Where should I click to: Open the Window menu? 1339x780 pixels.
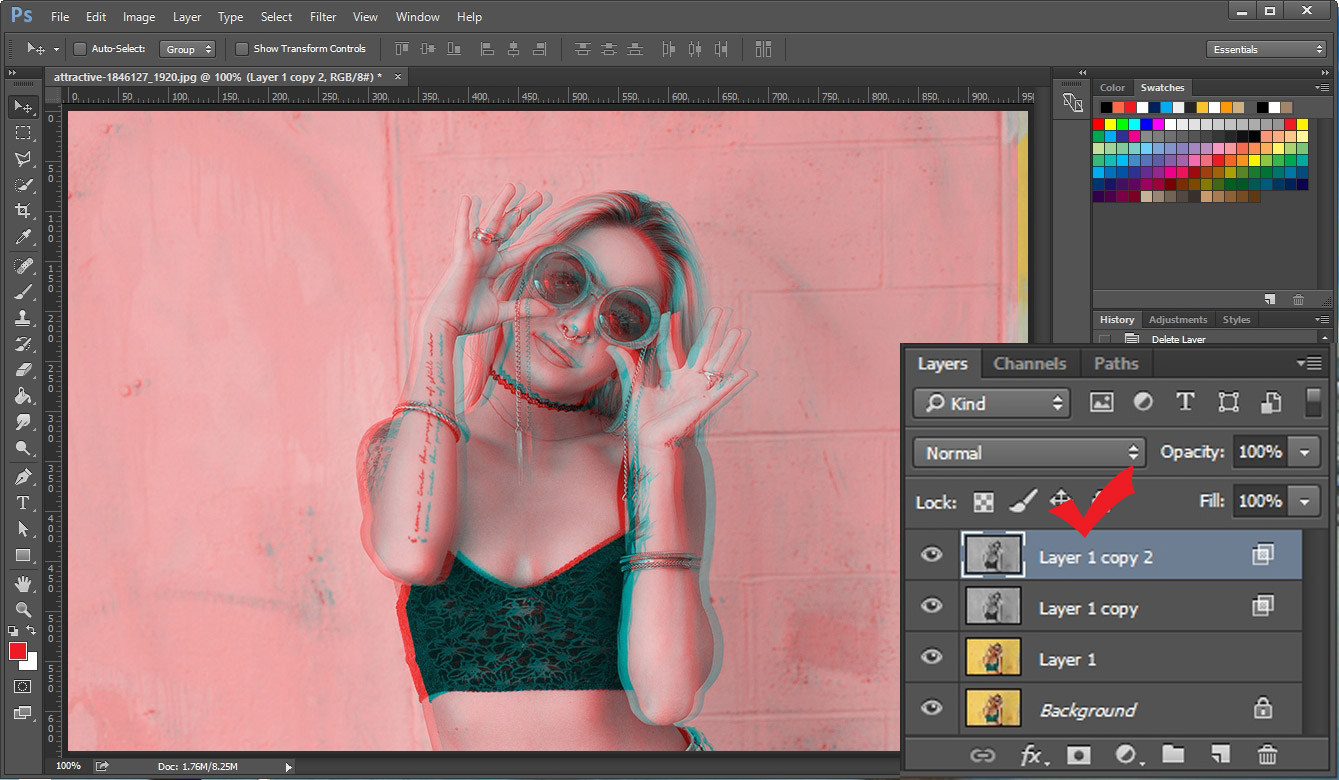(417, 17)
